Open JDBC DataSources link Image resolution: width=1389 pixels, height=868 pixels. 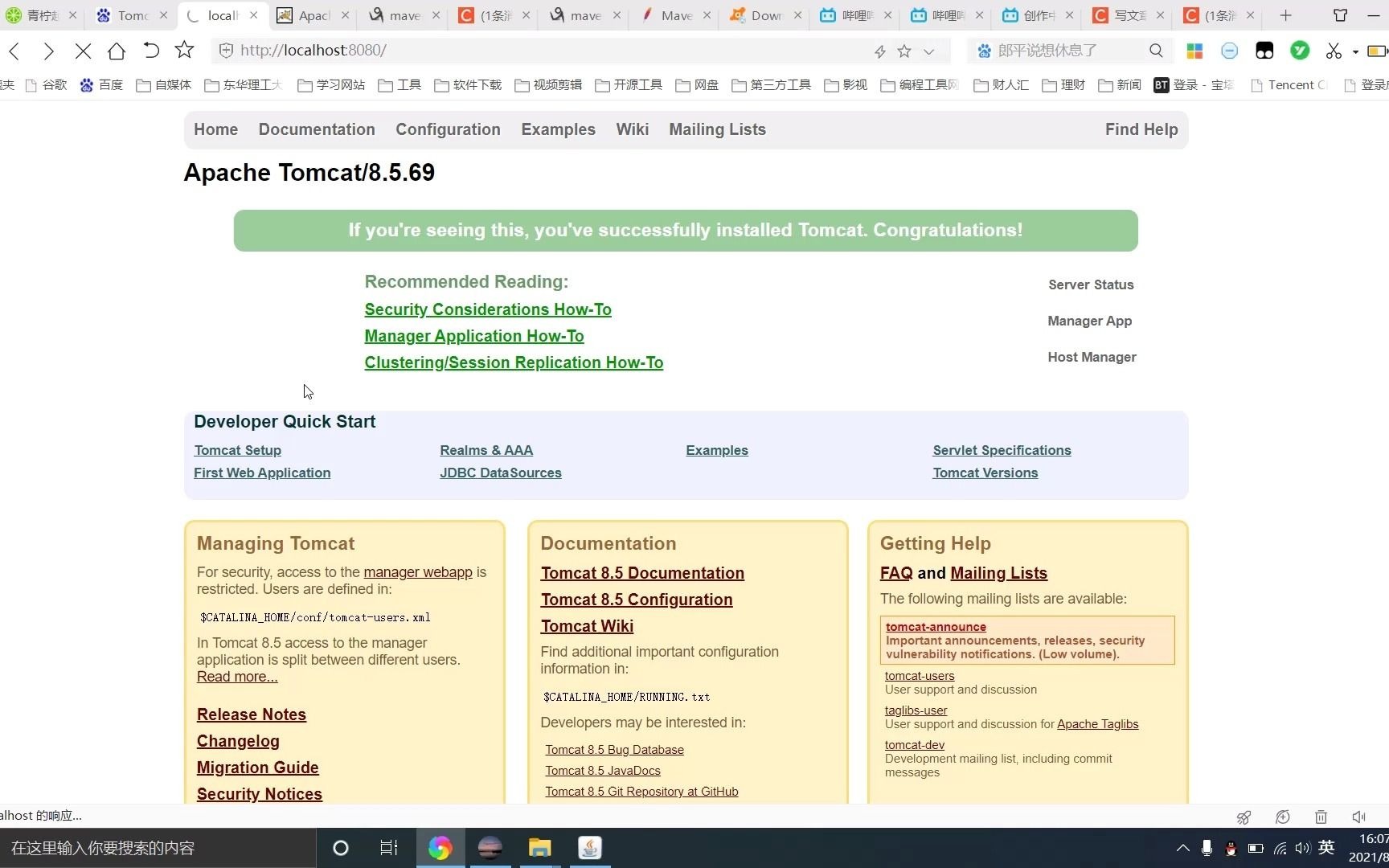[501, 473]
